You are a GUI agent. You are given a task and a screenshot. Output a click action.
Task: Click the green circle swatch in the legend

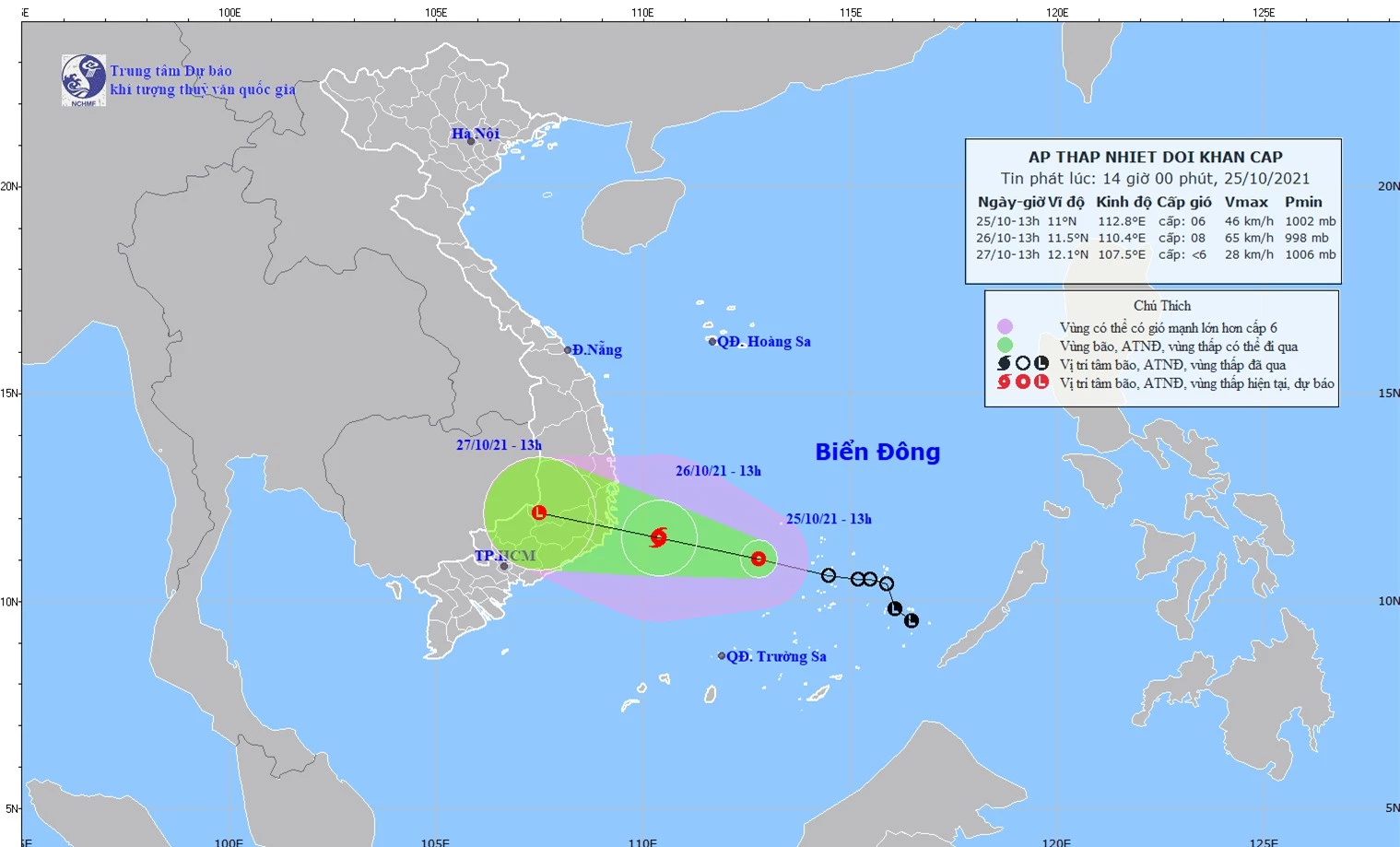[x=1005, y=346]
